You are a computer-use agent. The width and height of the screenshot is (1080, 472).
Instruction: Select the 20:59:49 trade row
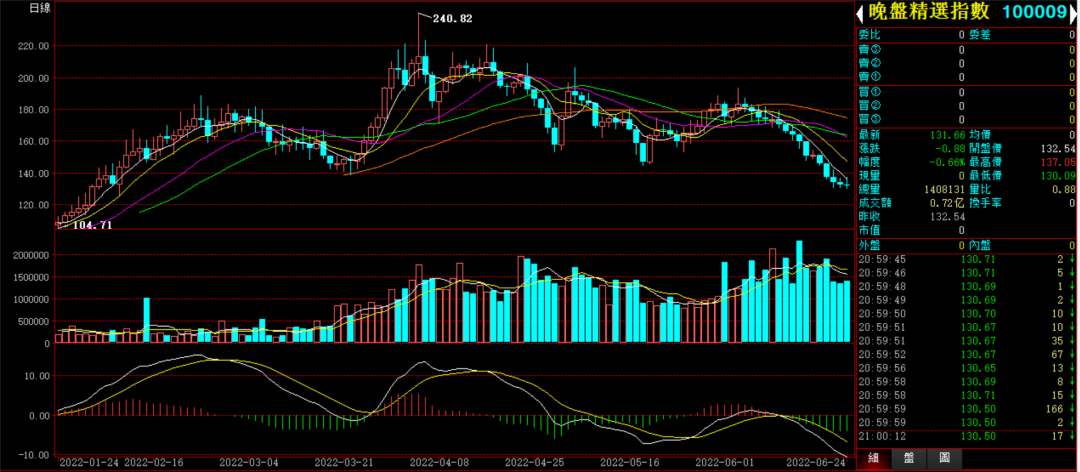pos(966,300)
